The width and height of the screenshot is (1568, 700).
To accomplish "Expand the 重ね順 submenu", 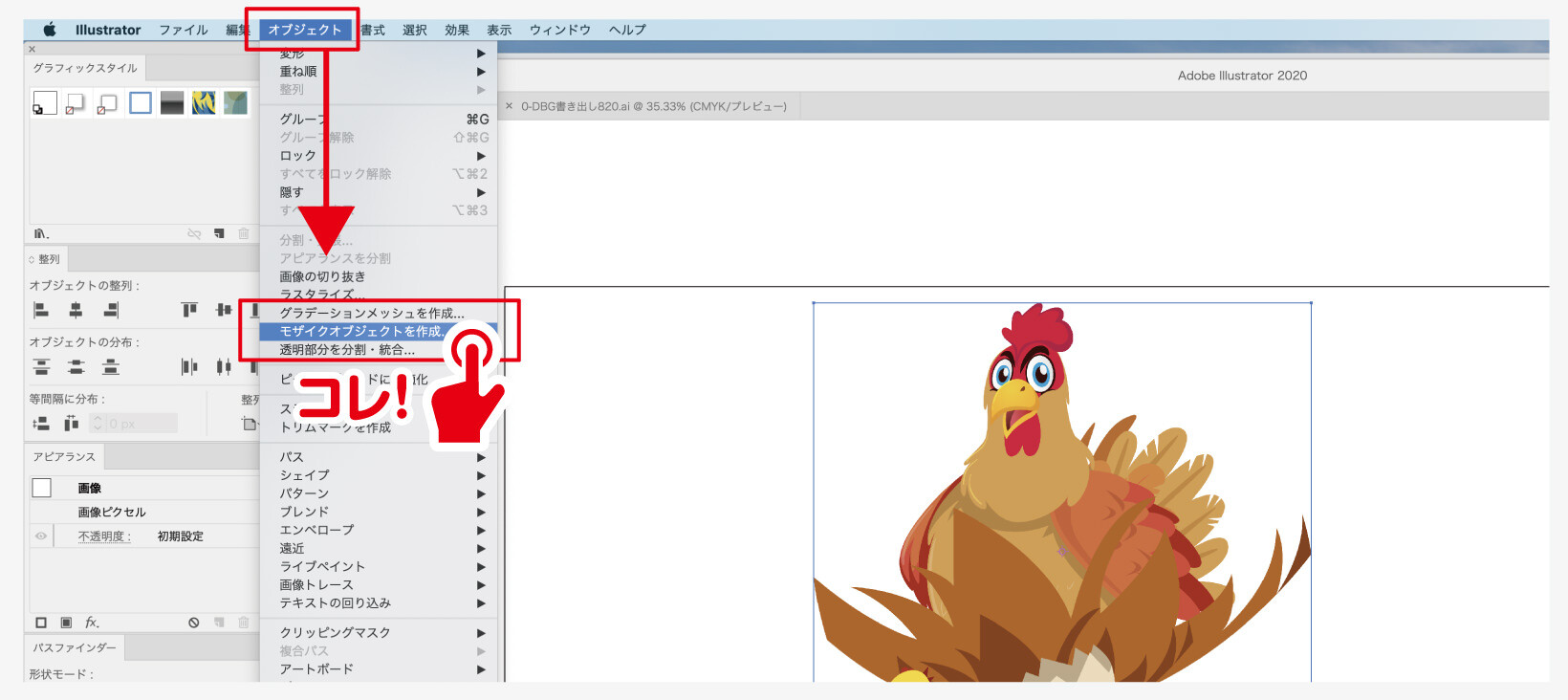I will coord(379,72).
